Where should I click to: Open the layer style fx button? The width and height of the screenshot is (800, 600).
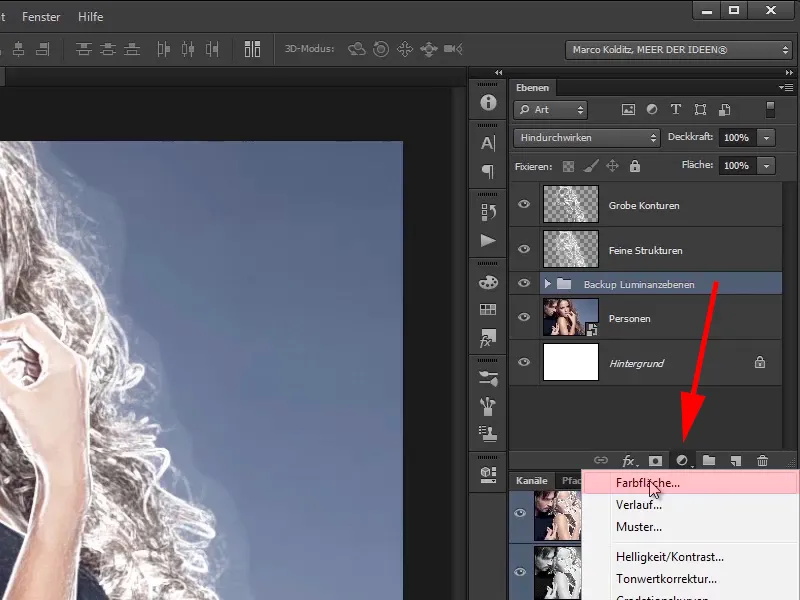pyautogui.click(x=629, y=461)
